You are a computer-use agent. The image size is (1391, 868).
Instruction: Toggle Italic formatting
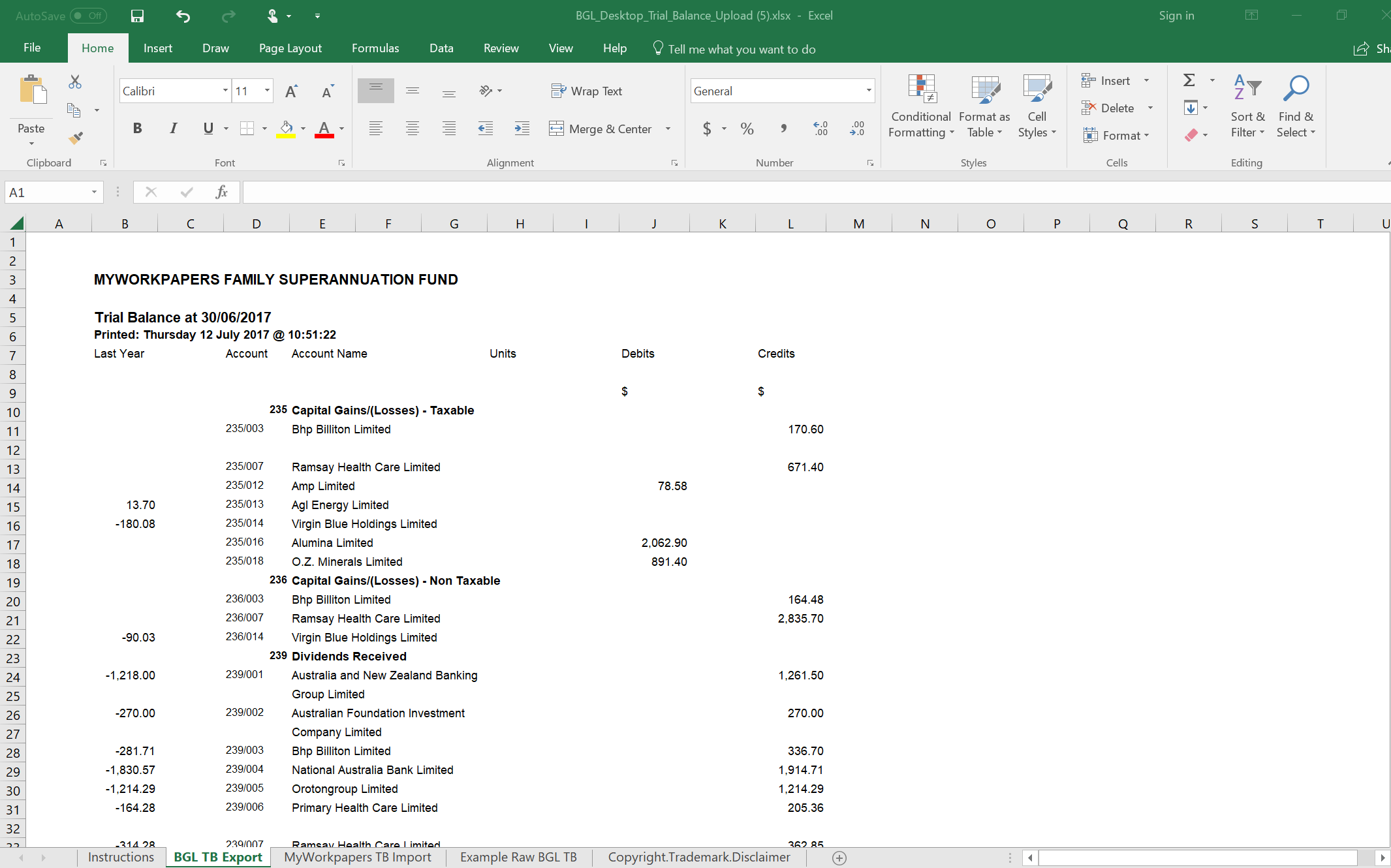pos(173,129)
